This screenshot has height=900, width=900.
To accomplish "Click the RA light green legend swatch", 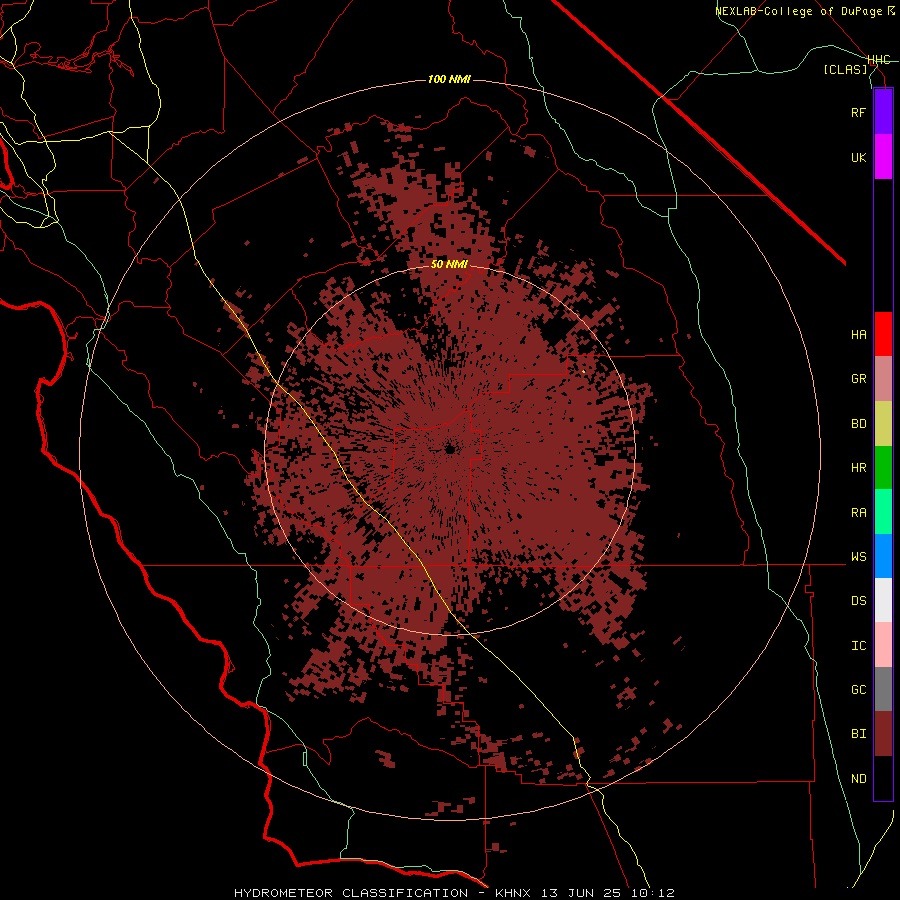I will [x=883, y=512].
